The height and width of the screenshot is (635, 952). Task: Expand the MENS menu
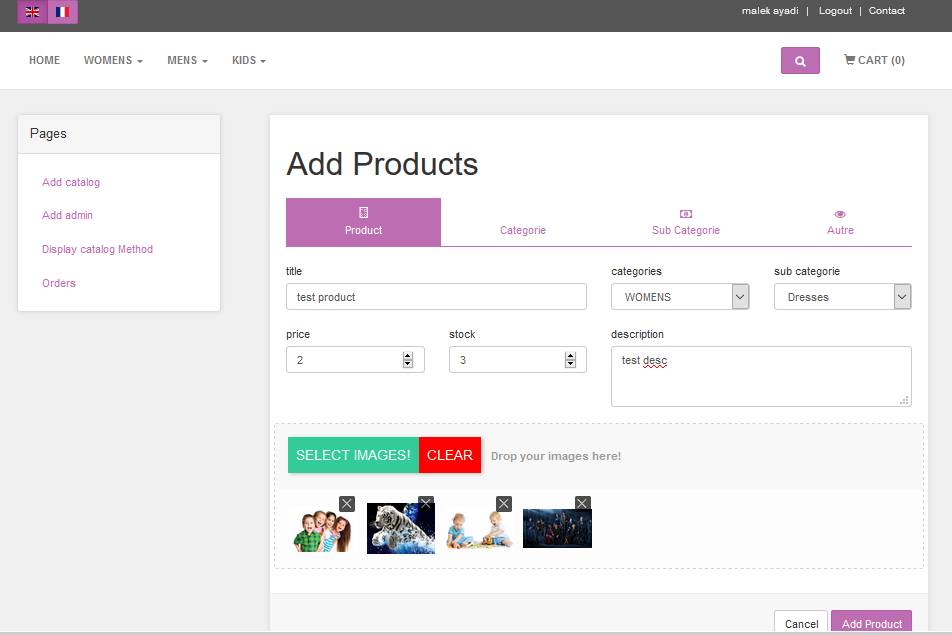point(188,60)
